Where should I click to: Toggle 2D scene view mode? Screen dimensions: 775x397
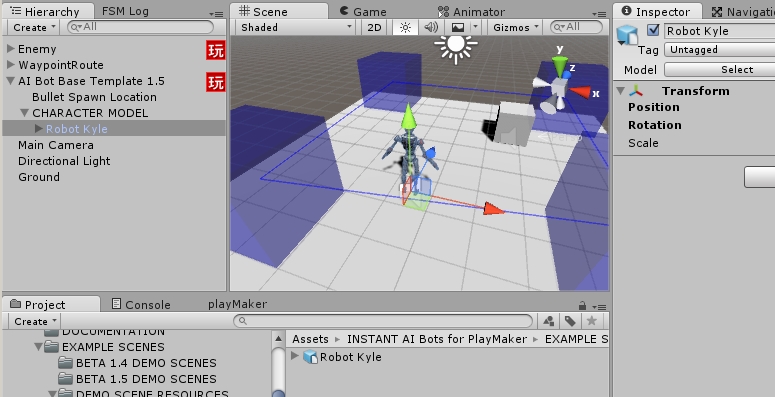[x=374, y=28]
